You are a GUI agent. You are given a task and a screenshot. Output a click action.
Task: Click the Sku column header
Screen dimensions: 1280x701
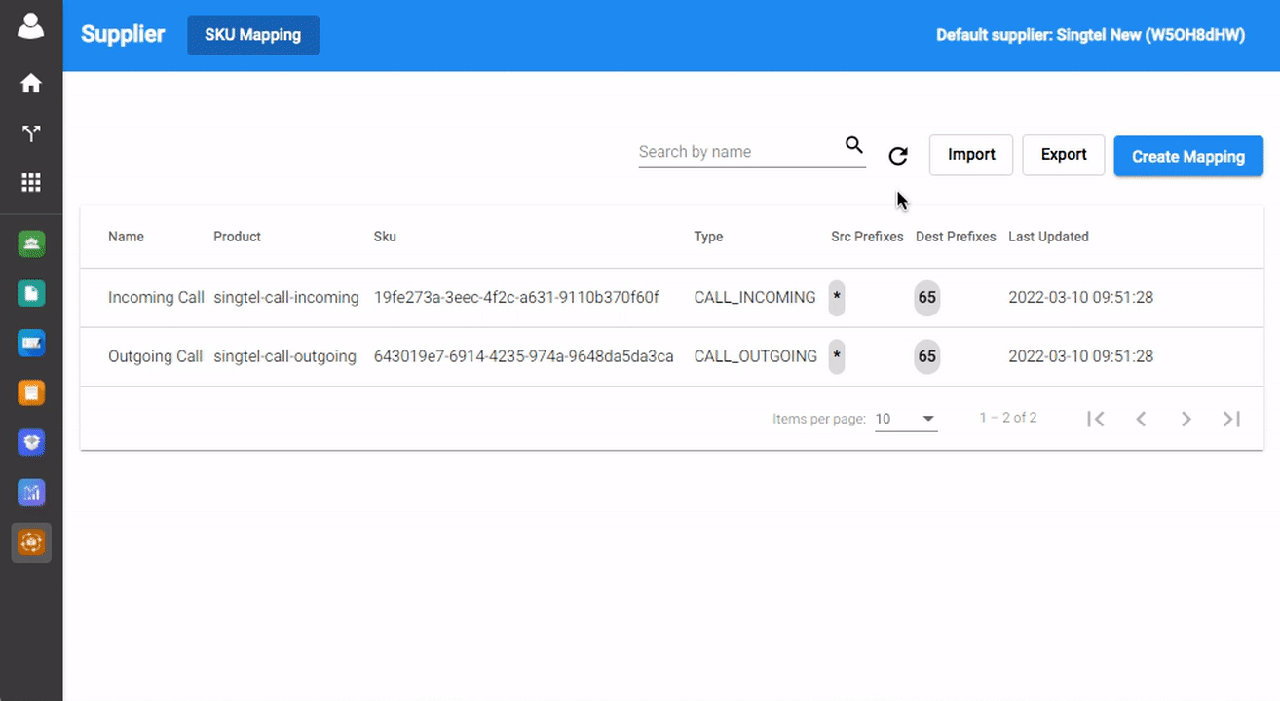385,237
